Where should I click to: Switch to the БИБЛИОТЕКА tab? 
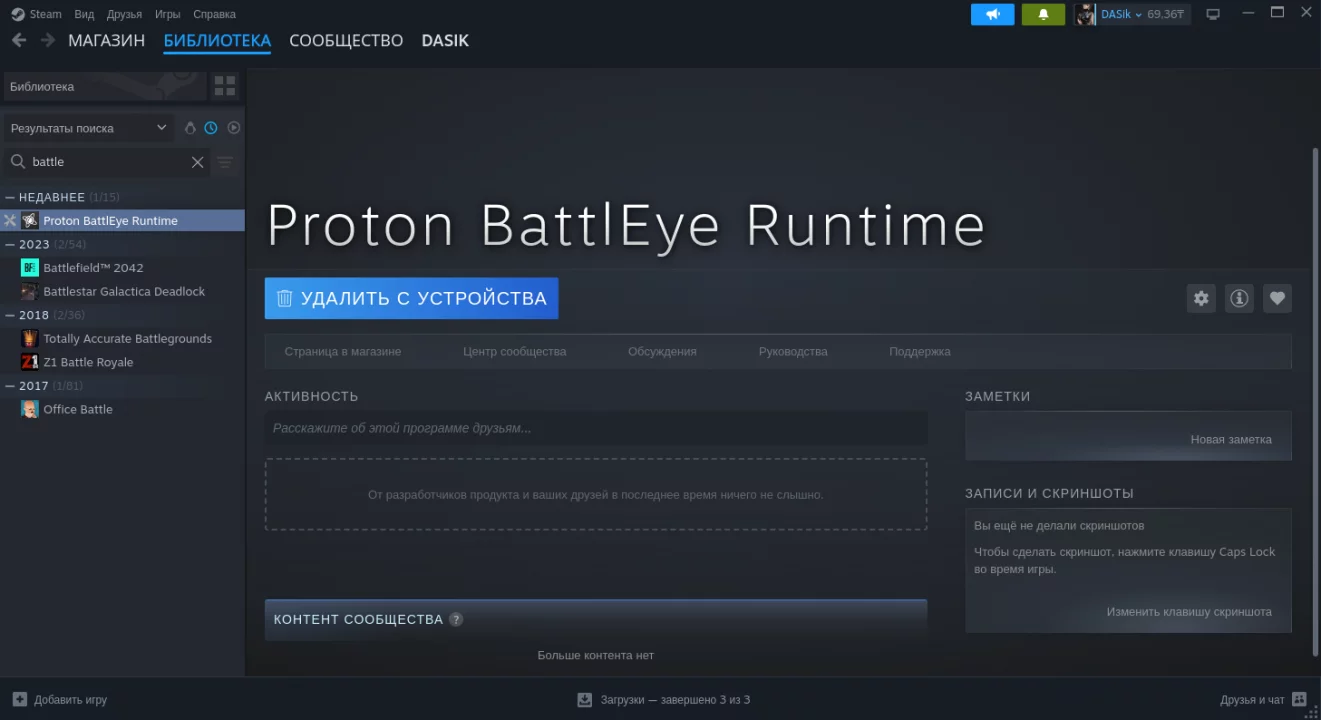point(217,41)
